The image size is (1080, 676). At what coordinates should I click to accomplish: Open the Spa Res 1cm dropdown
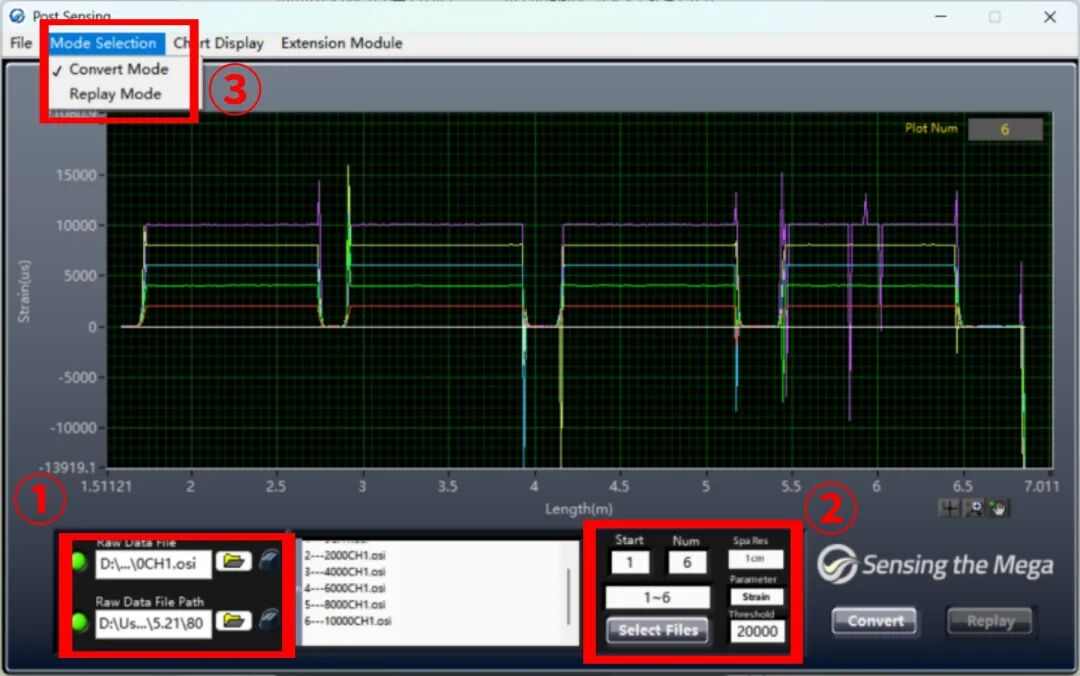pos(755,559)
